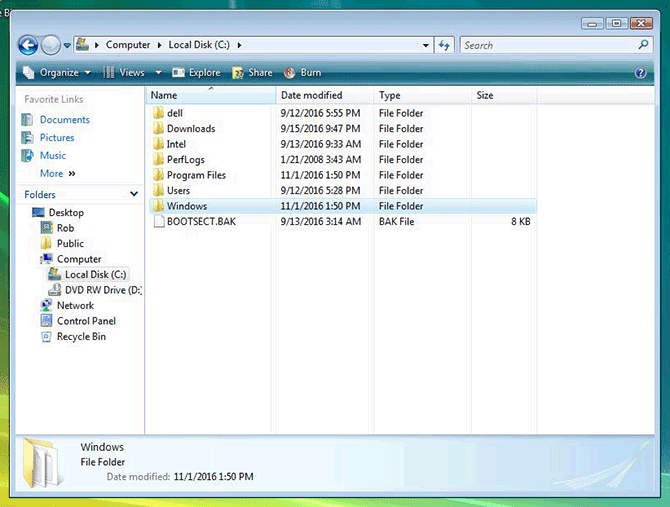Sort by the Type column header

pos(423,95)
